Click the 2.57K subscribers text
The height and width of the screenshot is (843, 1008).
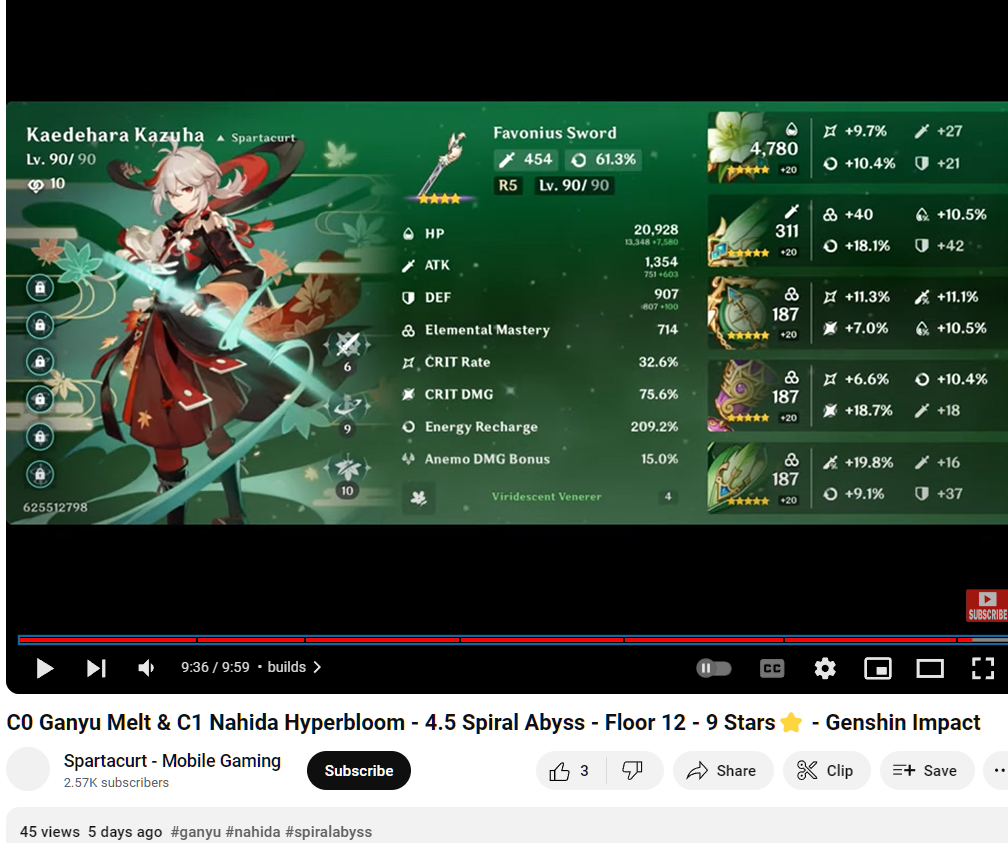point(116,783)
